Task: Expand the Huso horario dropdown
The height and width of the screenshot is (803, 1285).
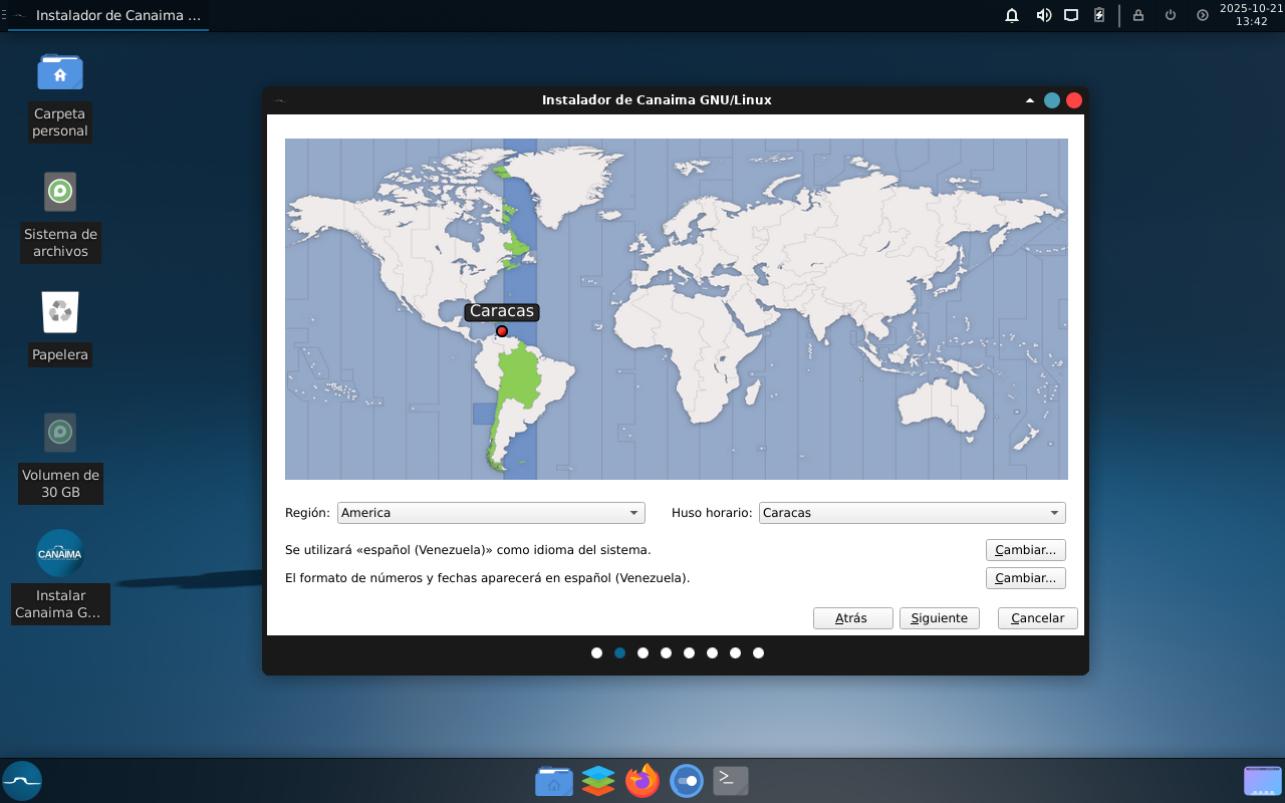Action: pos(911,513)
